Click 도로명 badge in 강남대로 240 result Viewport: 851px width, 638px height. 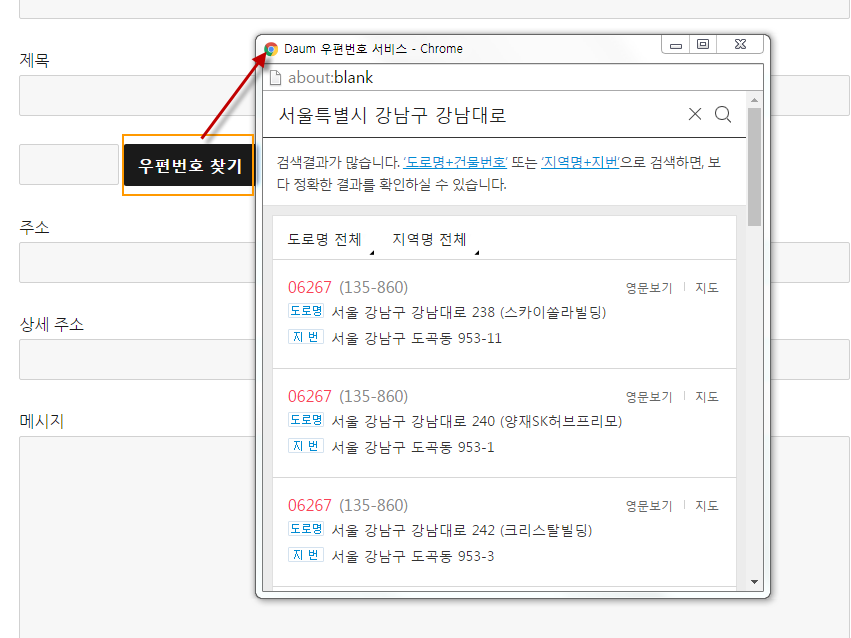(x=306, y=420)
